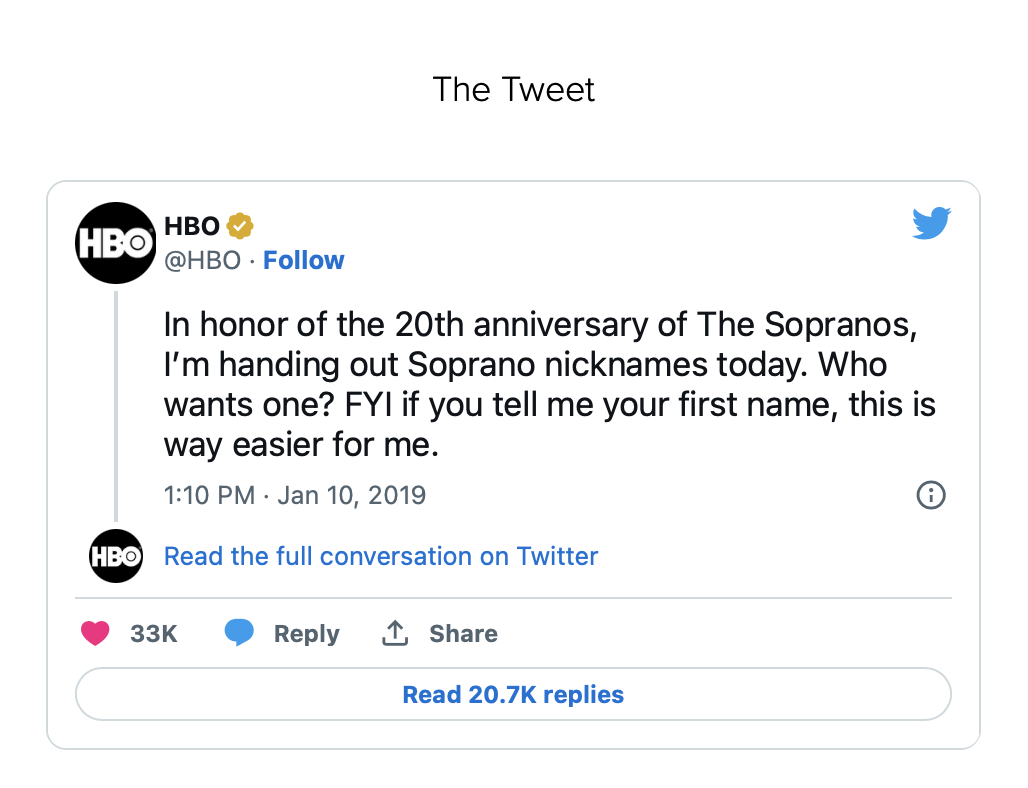Click the large HBO profile avatar
The height and width of the screenshot is (788, 1028).
coord(116,243)
